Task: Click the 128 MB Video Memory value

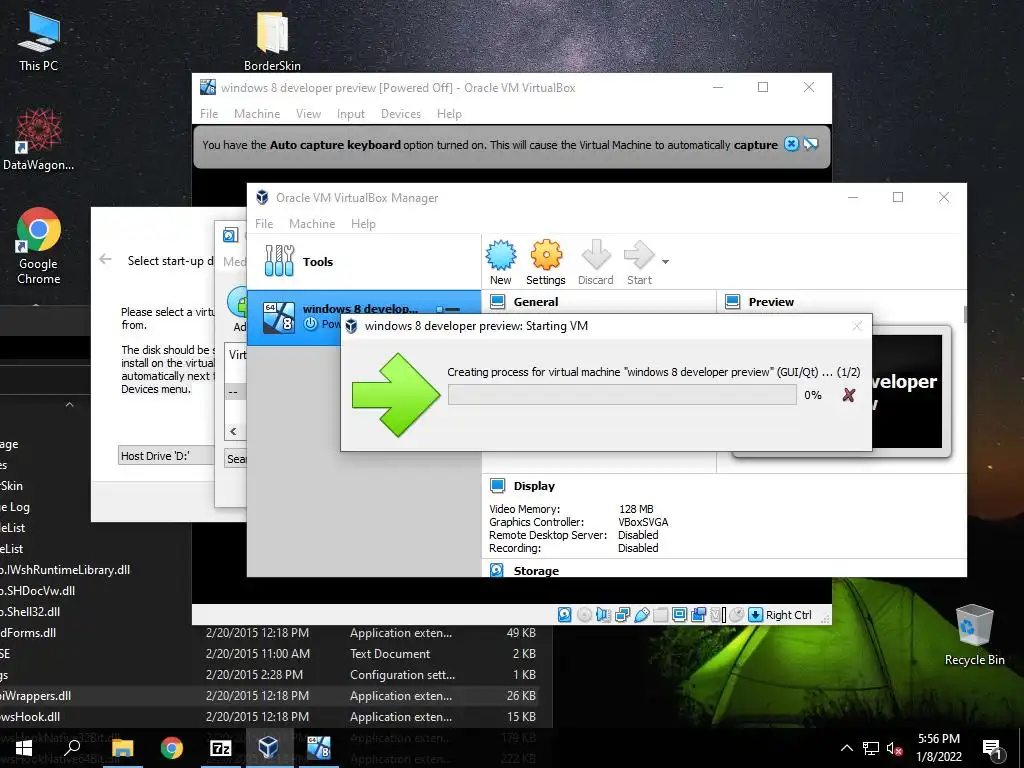Action: (636, 509)
